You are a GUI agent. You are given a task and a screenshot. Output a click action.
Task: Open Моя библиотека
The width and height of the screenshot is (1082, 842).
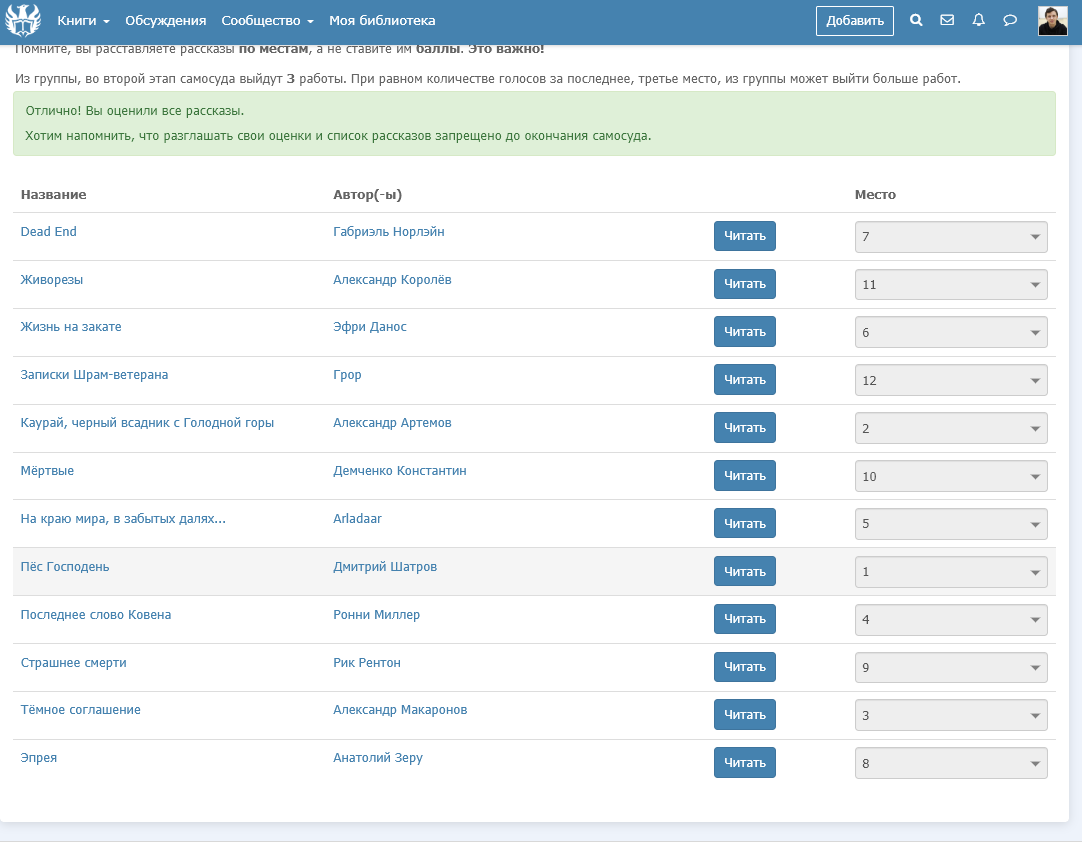(382, 20)
